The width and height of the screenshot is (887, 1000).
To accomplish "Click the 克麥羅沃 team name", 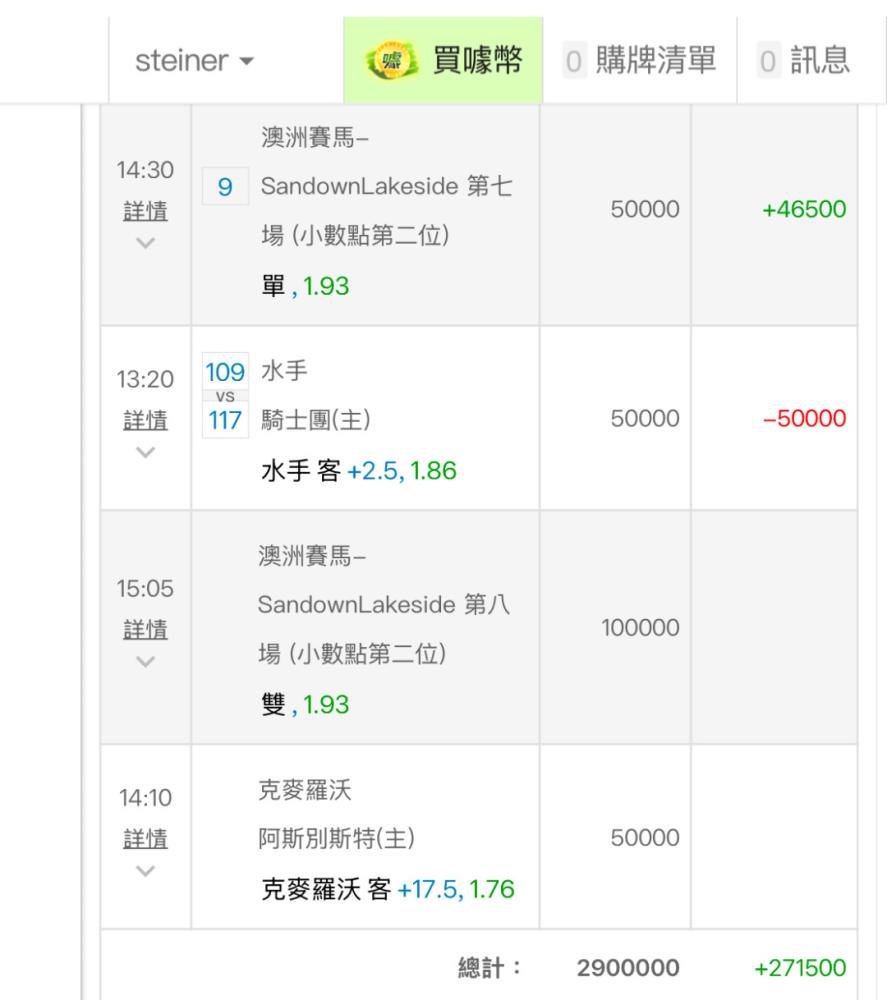I will coord(299,792).
